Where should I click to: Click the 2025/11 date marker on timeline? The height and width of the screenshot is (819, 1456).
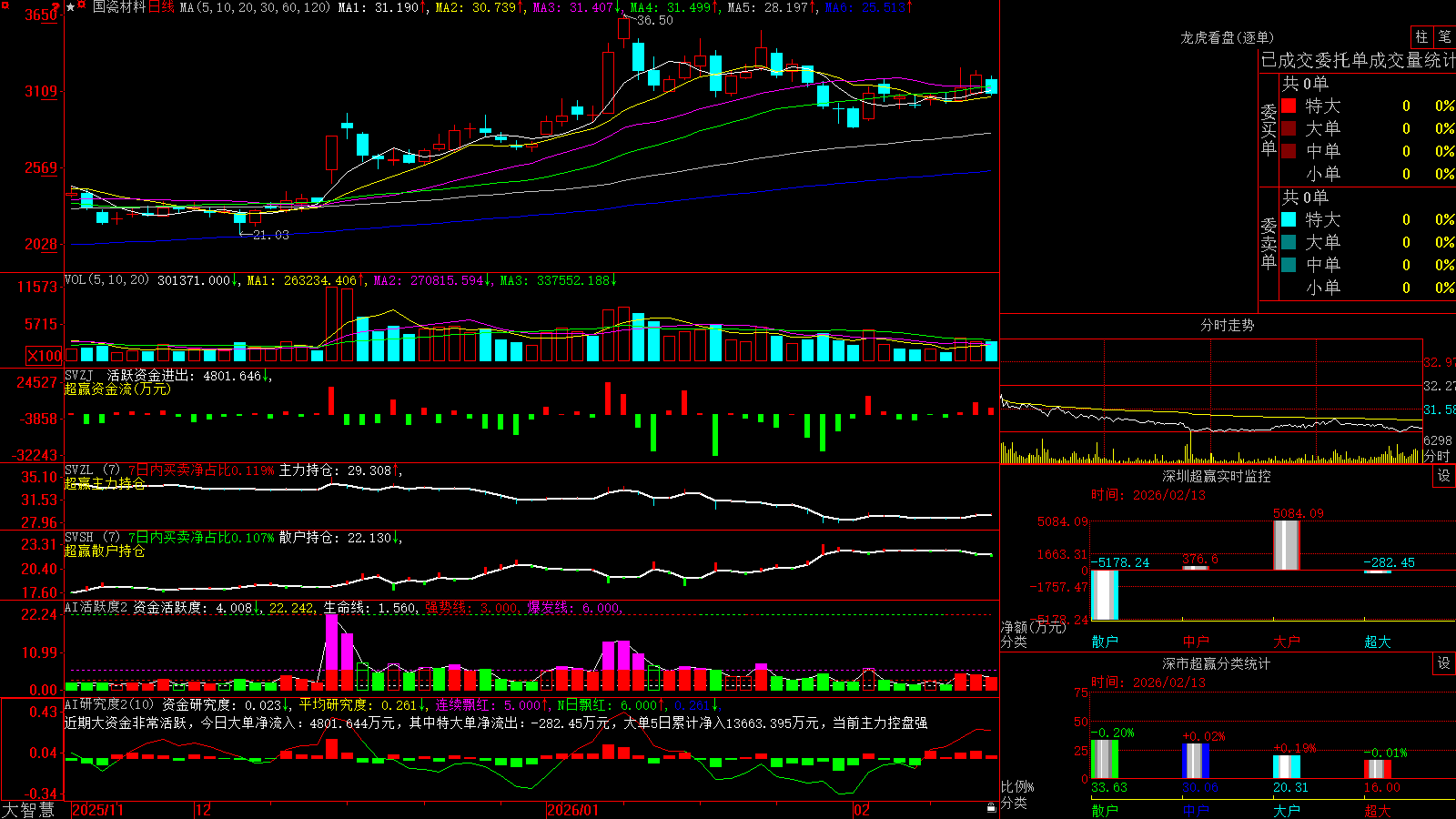(x=97, y=810)
